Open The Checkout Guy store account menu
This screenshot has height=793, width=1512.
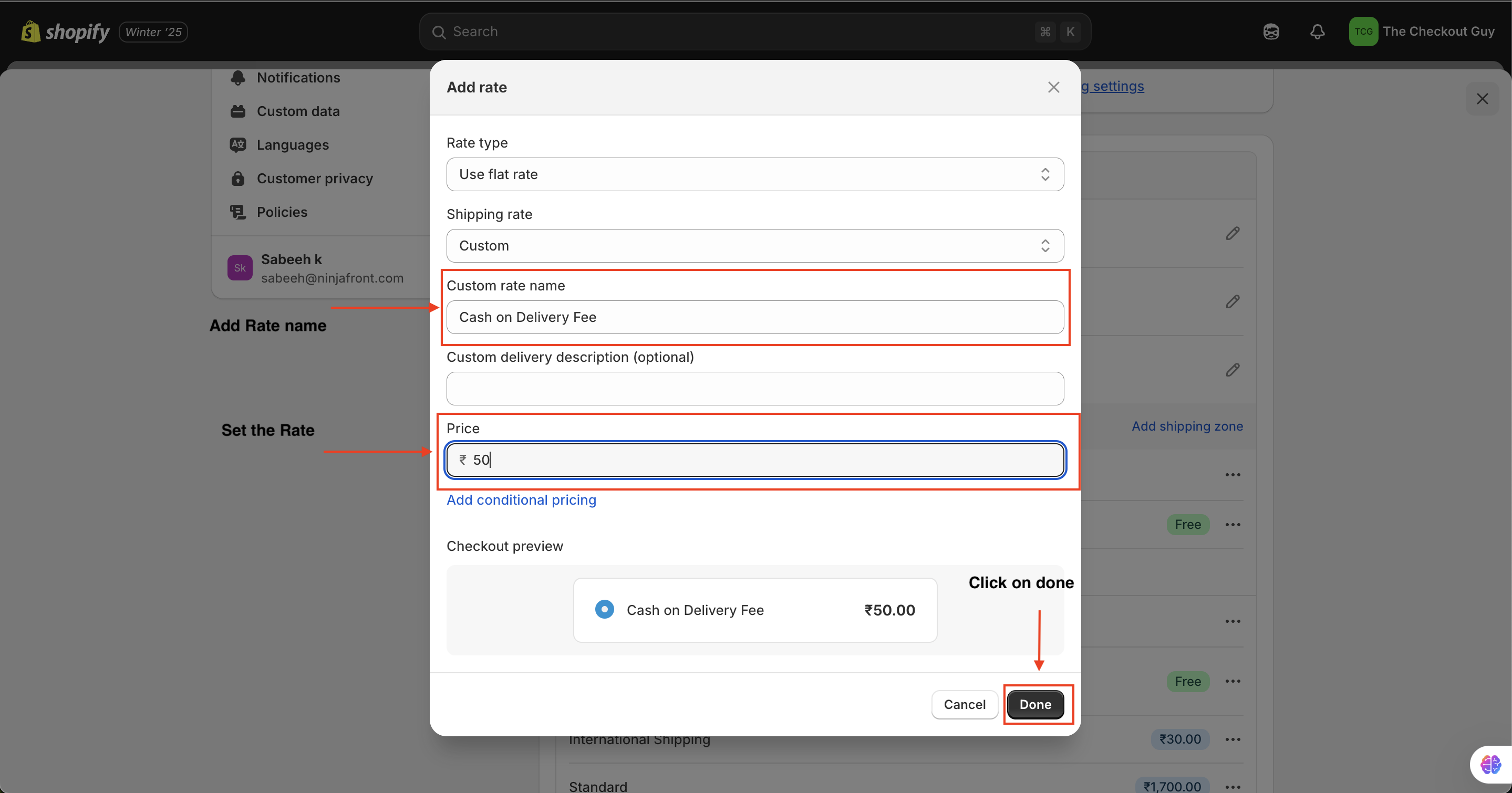pos(1422,32)
